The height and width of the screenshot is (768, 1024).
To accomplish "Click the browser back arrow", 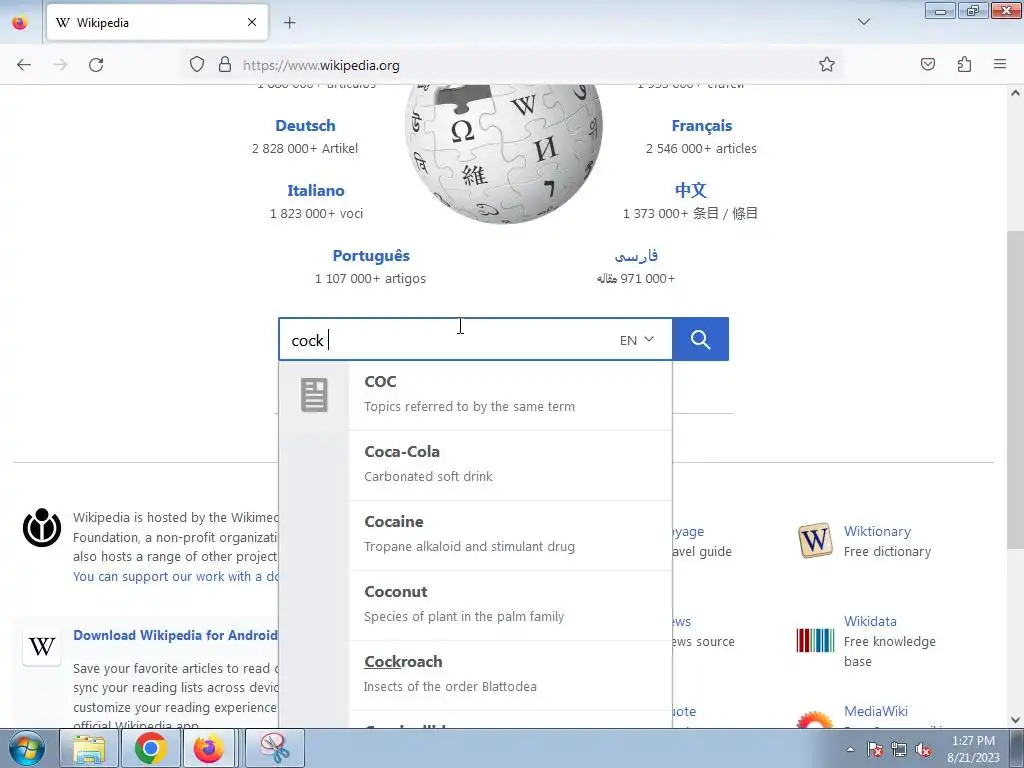I will pyautogui.click(x=24, y=65).
